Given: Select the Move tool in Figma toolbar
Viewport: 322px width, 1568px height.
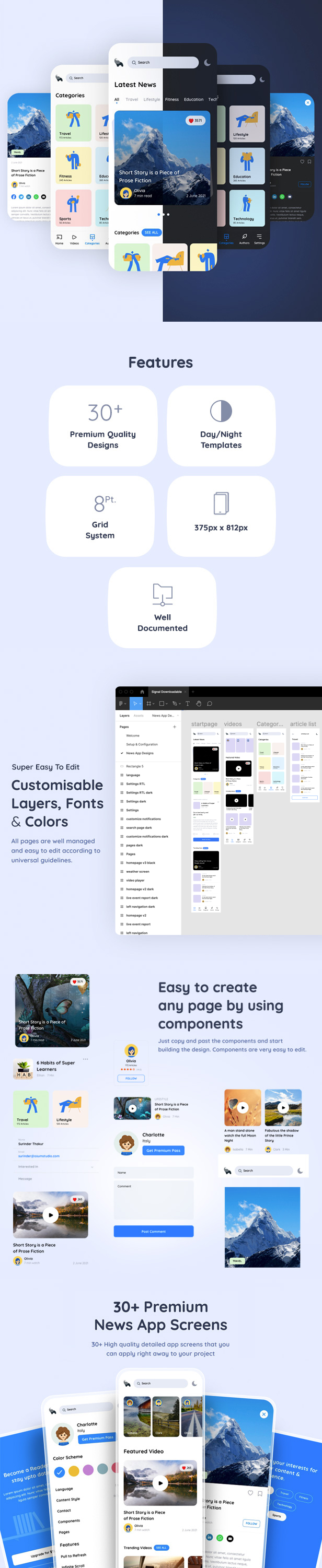Looking at the screenshot, I should (134, 703).
